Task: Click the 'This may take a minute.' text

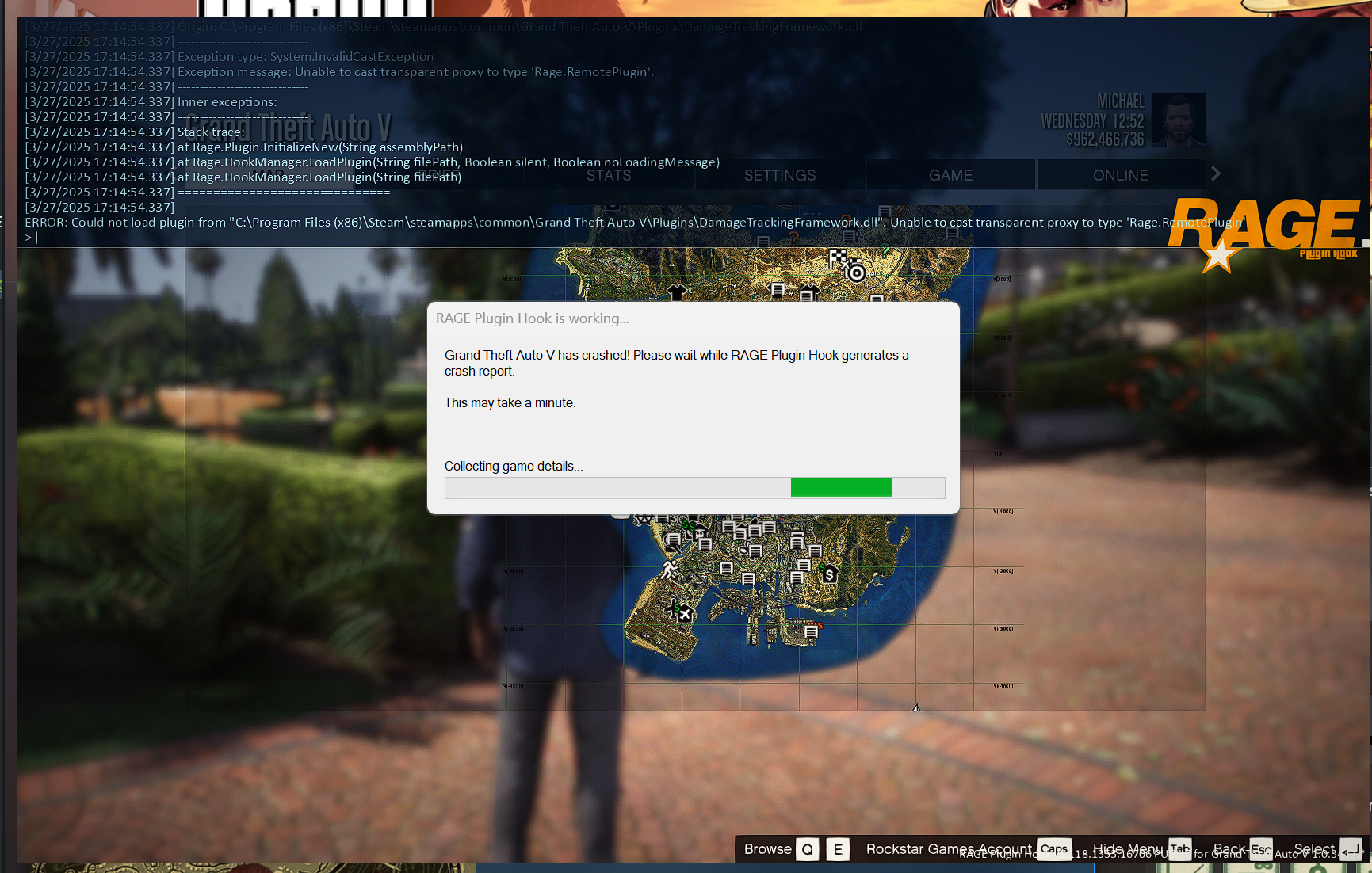Action: tap(510, 402)
